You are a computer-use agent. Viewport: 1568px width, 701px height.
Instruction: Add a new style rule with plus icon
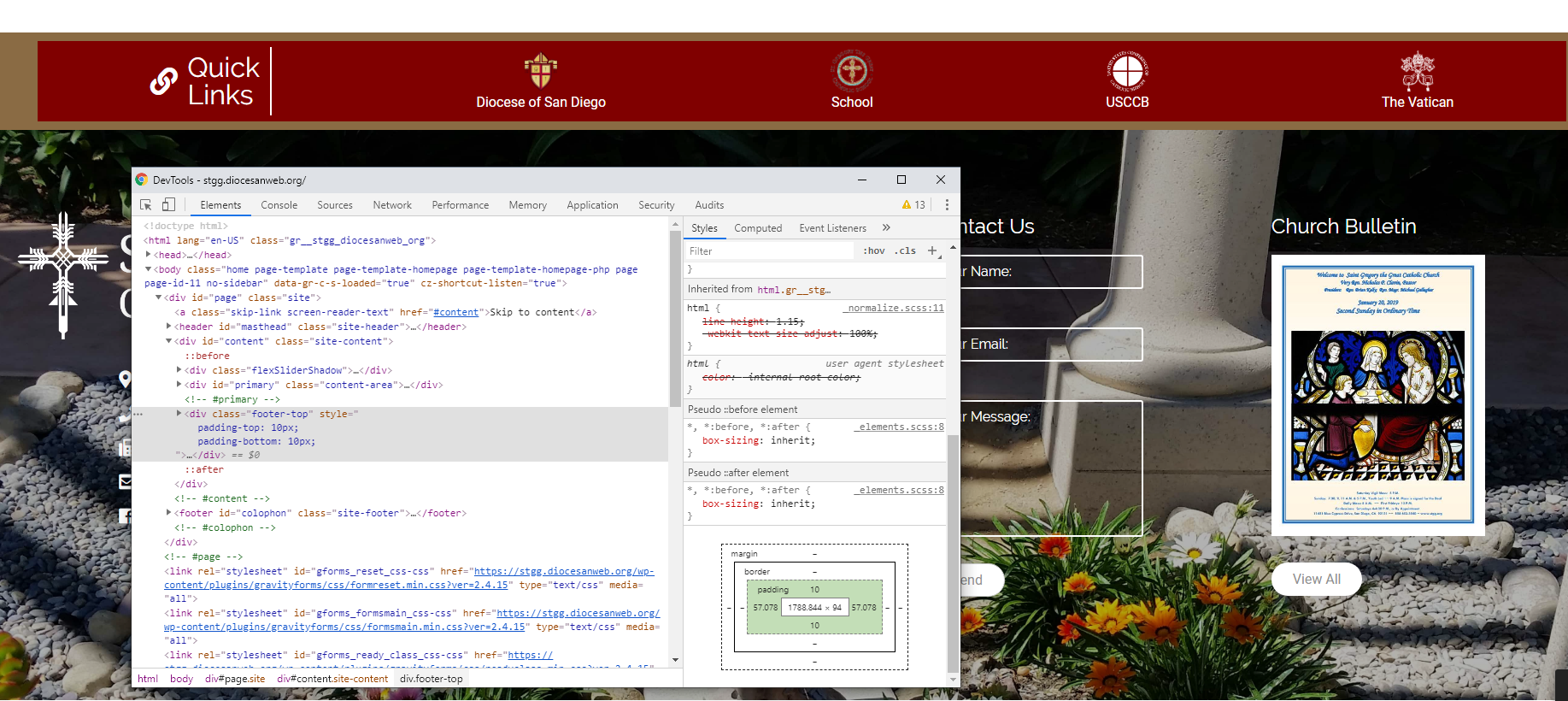(x=932, y=251)
